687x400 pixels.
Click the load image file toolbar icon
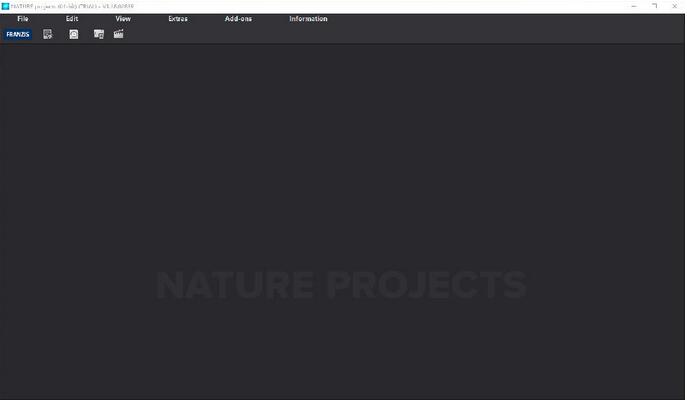48,34
